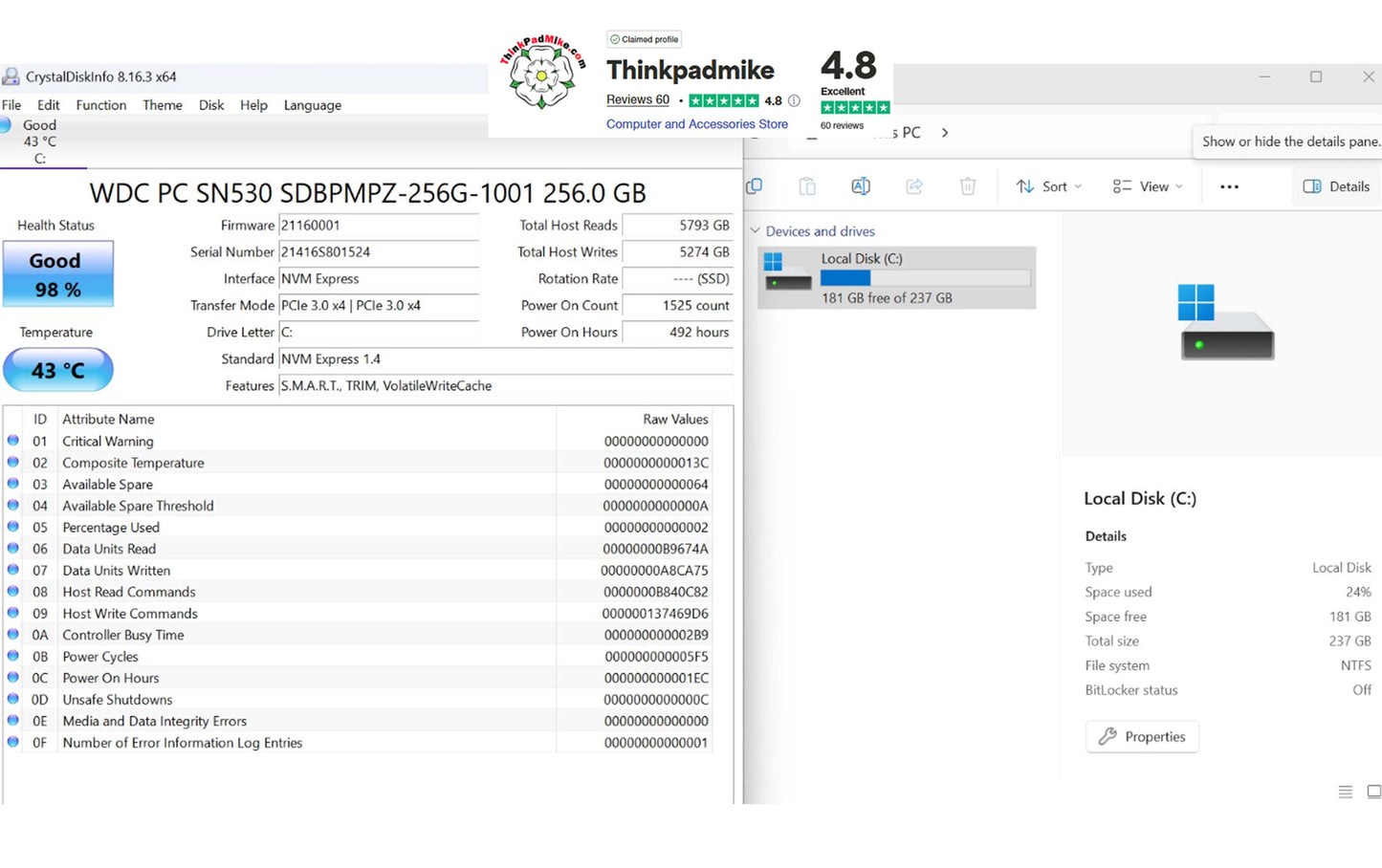
Task: Click the Copy icon in Explorer toolbar
Action: [754, 186]
